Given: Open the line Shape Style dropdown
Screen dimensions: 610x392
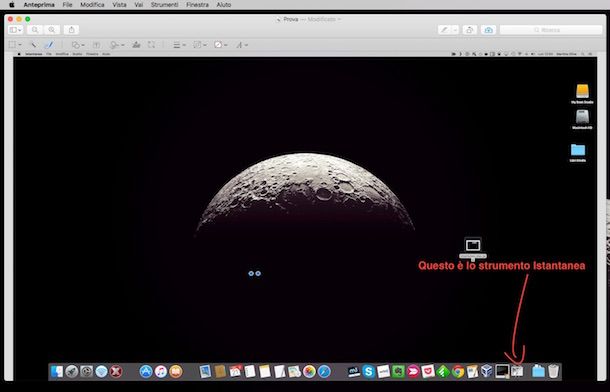Looking at the screenshot, I should (179, 45).
